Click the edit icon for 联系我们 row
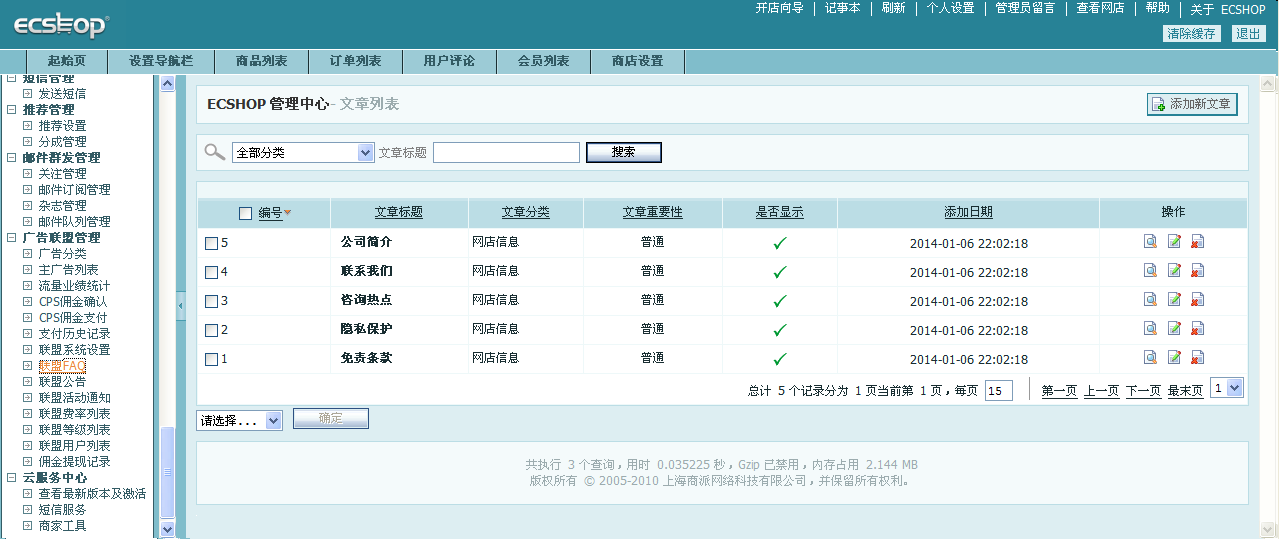The height and width of the screenshot is (539, 1280). 1174,271
